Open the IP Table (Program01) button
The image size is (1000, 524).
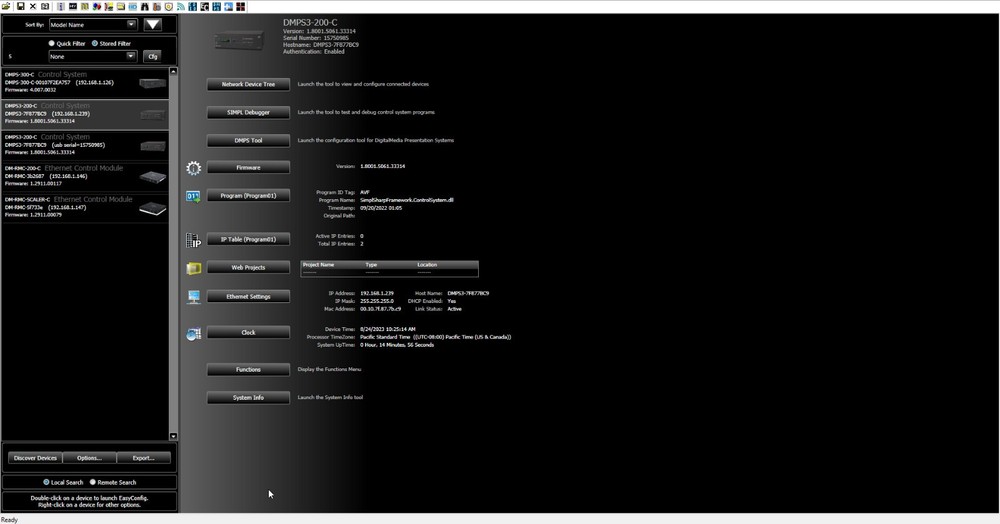pos(248,239)
